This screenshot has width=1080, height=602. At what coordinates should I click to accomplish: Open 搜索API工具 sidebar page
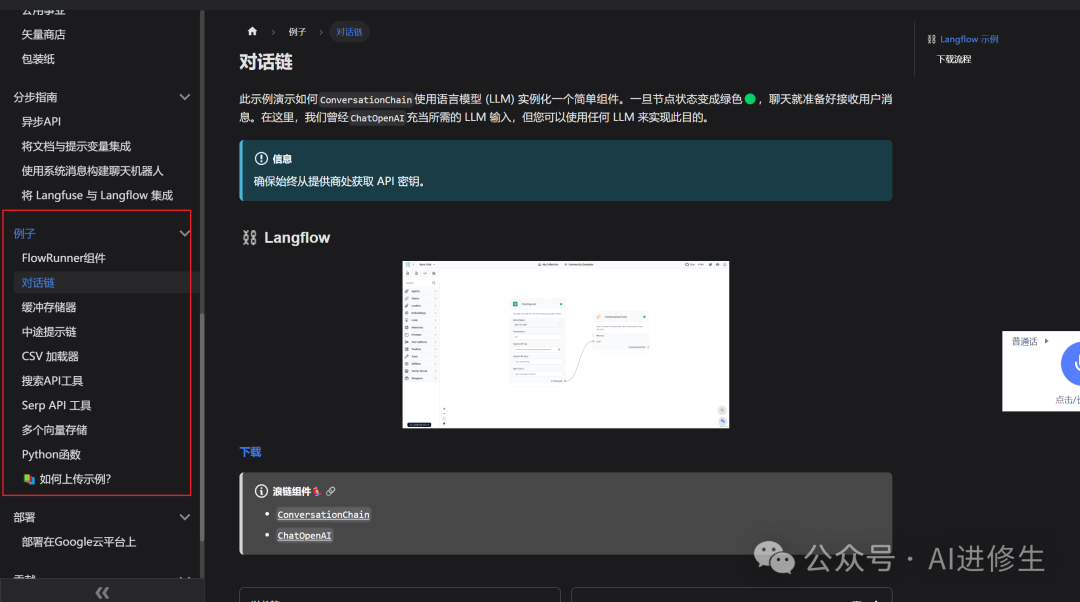[x=52, y=381]
